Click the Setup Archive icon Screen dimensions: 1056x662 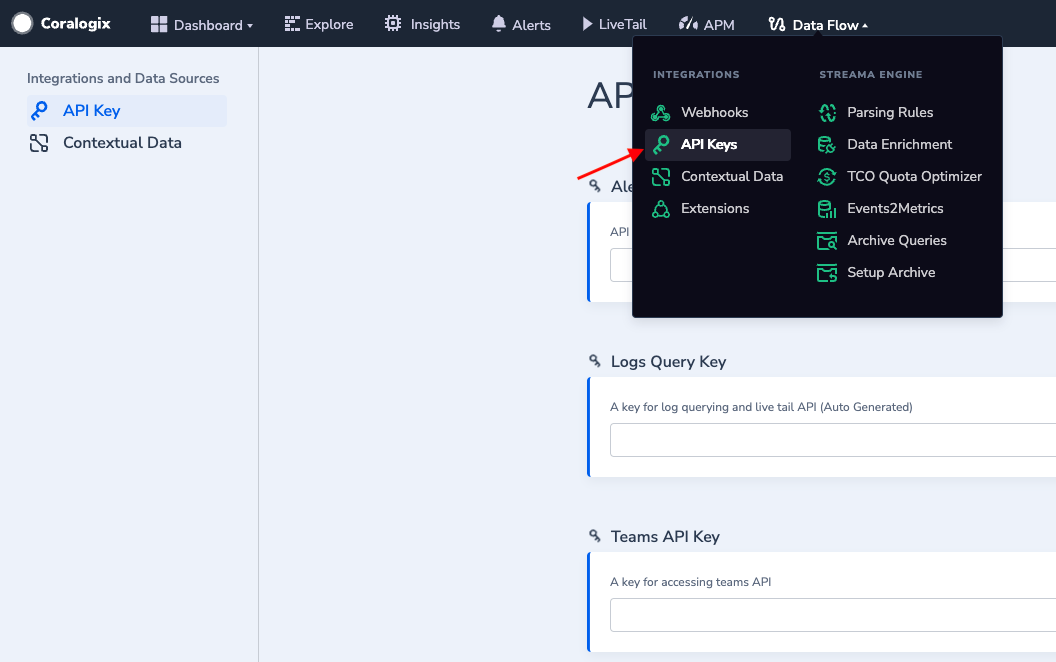(827, 273)
